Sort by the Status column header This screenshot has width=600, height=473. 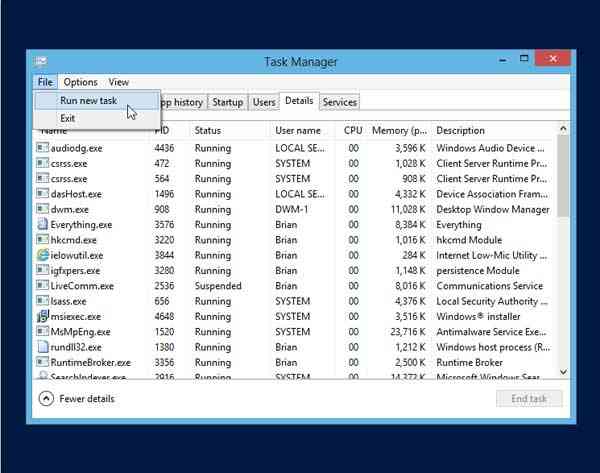pyautogui.click(x=208, y=131)
